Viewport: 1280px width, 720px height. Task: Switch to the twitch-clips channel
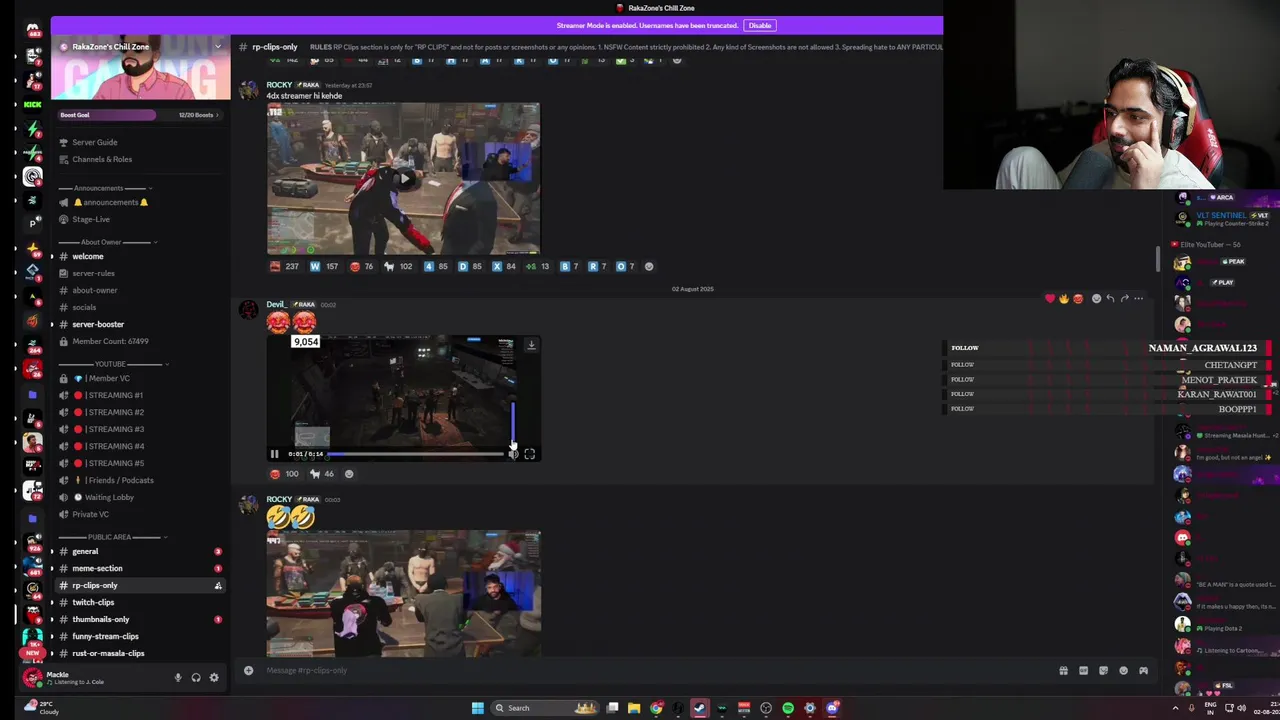click(93, 602)
